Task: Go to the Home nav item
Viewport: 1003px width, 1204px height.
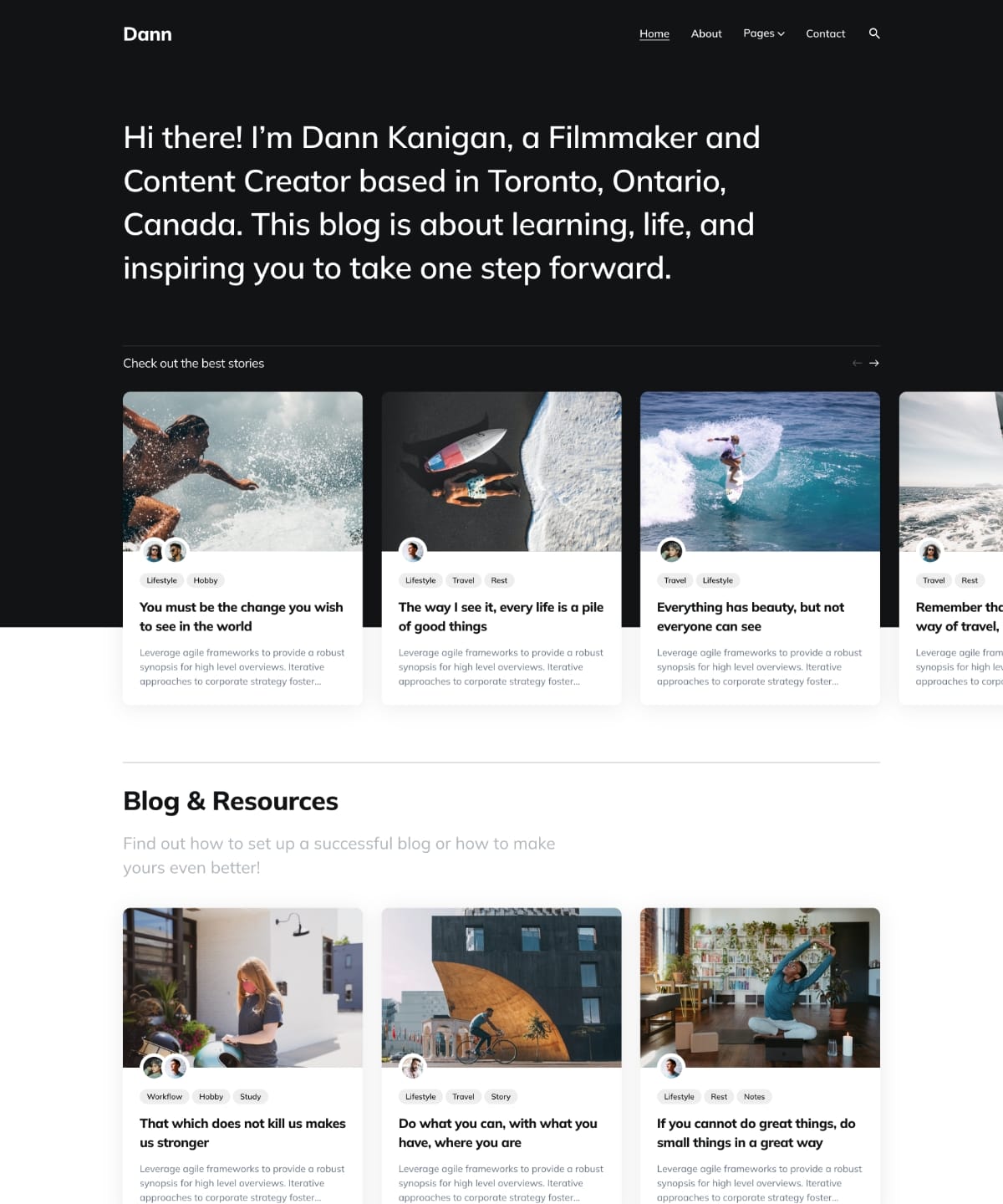Action: [x=654, y=33]
